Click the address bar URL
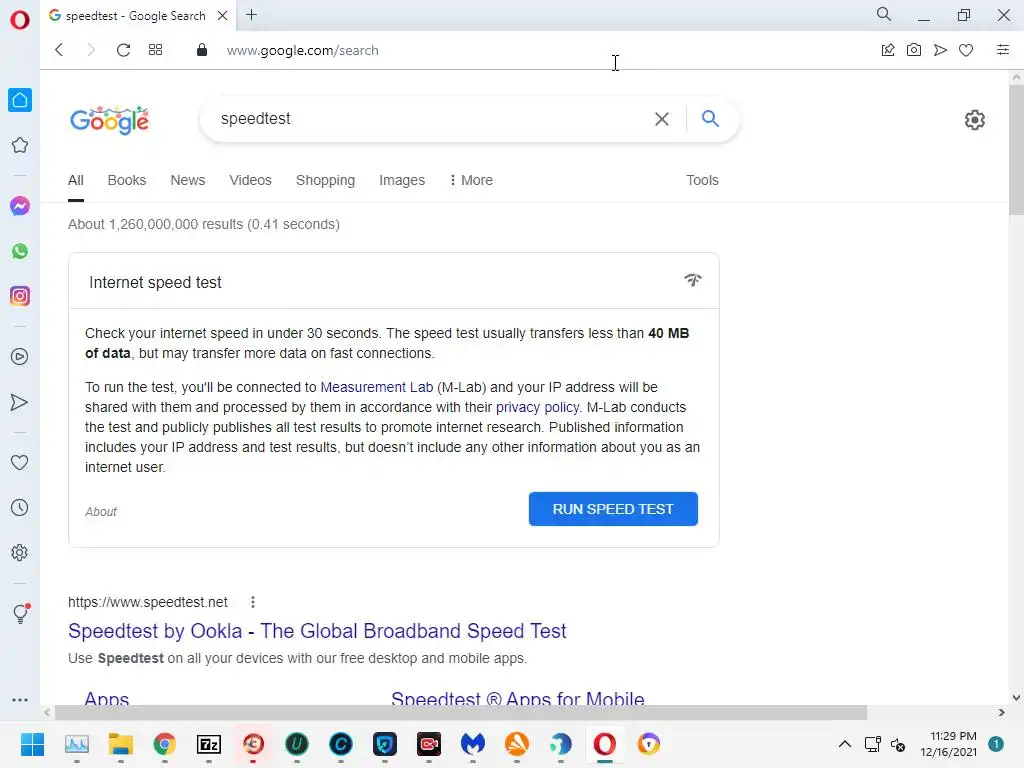This screenshot has height=768, width=1024. point(302,50)
